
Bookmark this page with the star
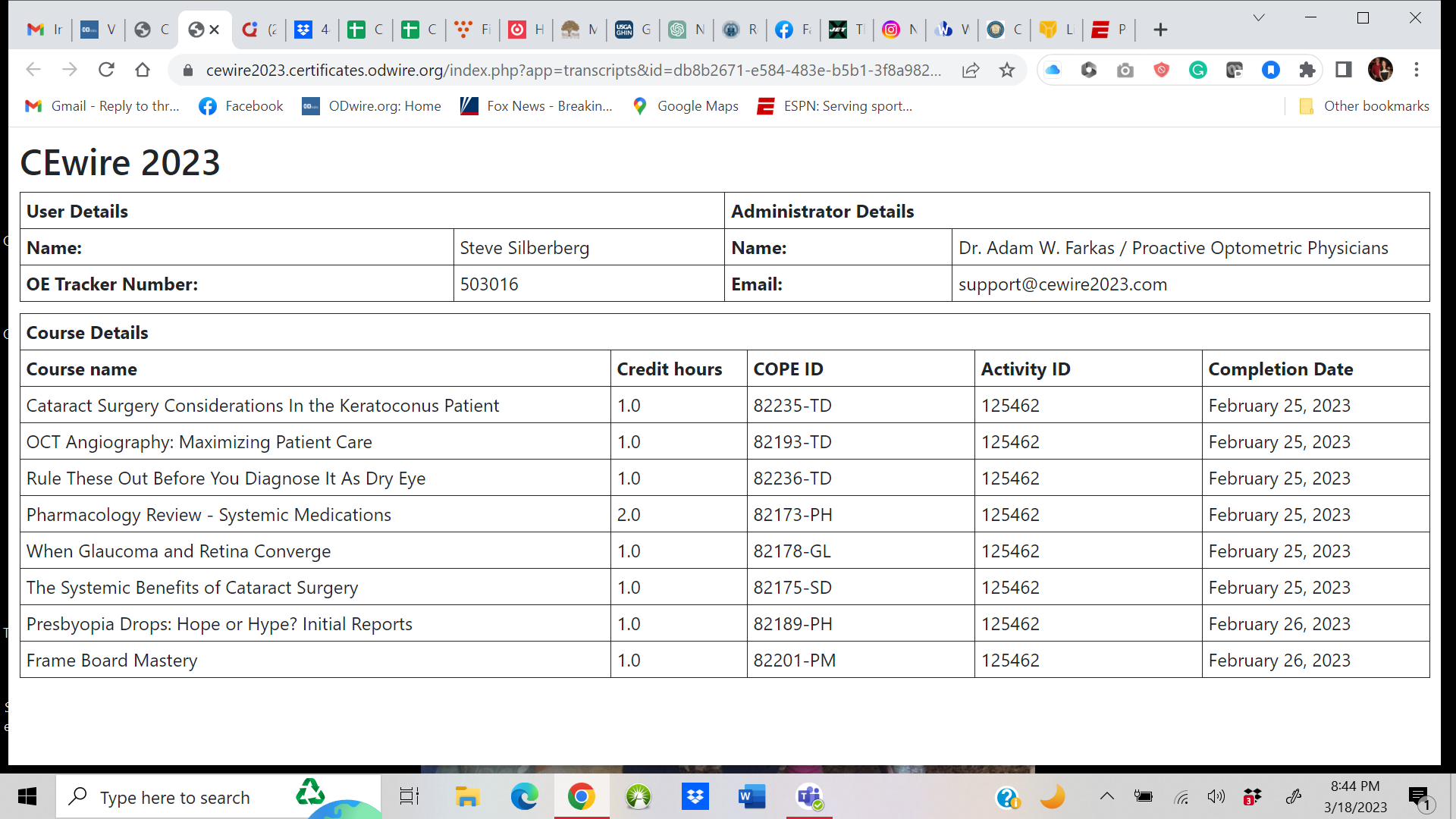coord(1007,70)
